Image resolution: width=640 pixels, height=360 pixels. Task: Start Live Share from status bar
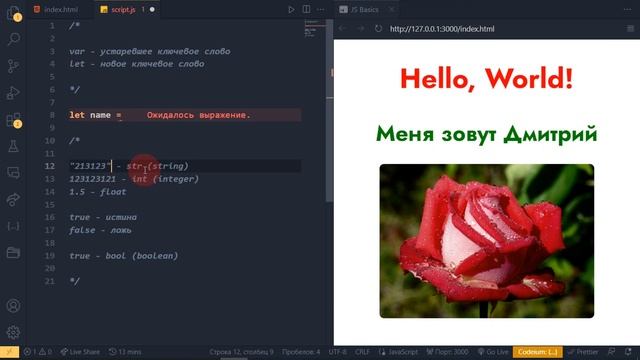click(80, 352)
